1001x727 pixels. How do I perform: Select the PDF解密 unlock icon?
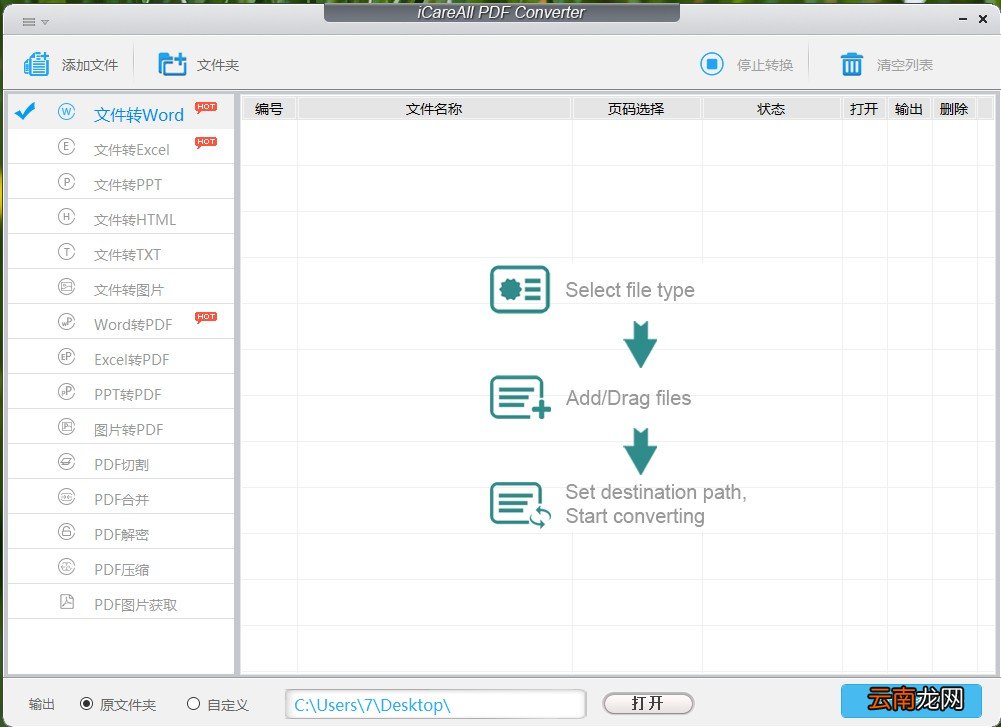(66, 532)
